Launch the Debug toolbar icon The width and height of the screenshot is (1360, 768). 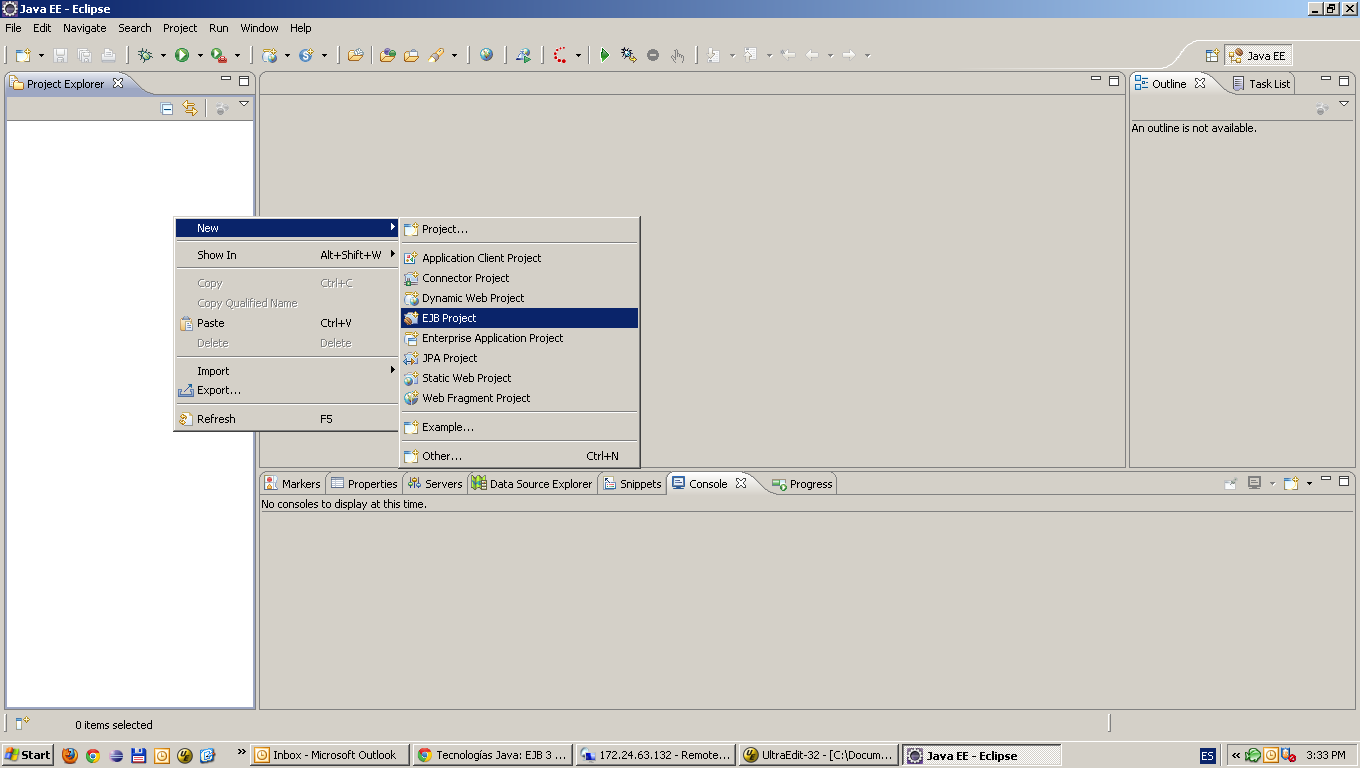pos(146,55)
